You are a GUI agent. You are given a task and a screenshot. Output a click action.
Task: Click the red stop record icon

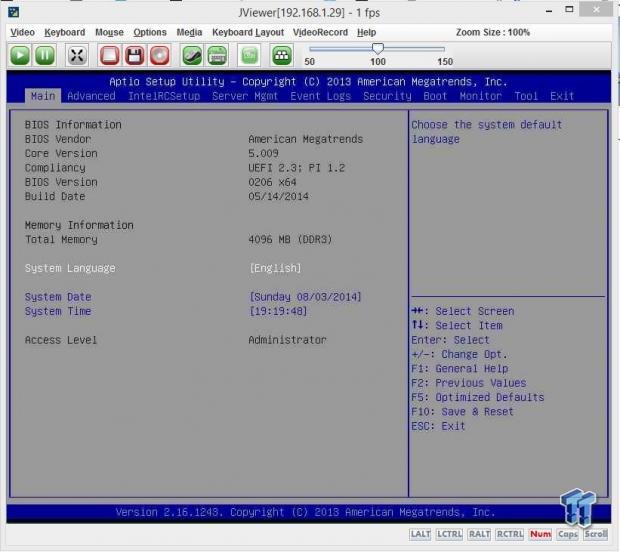[109, 55]
